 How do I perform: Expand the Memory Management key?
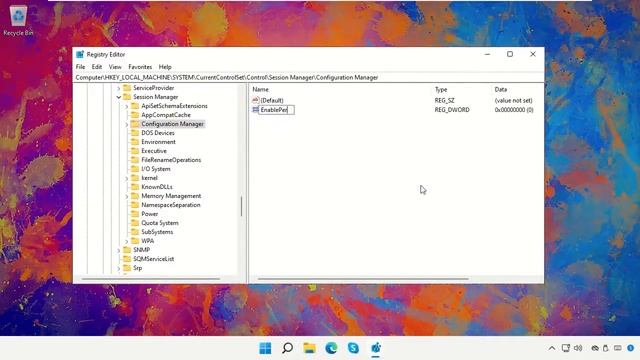127,196
